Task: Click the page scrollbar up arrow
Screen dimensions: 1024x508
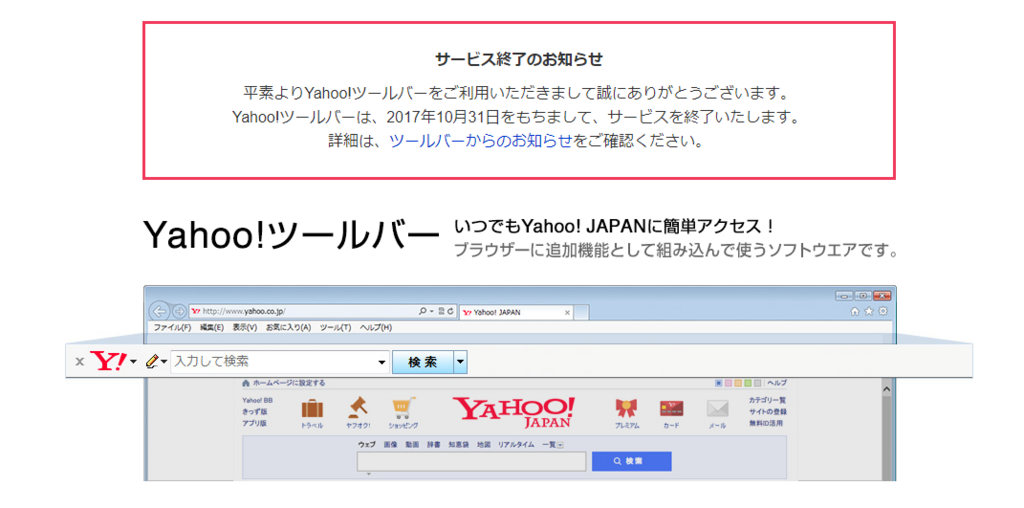Action: click(x=886, y=389)
